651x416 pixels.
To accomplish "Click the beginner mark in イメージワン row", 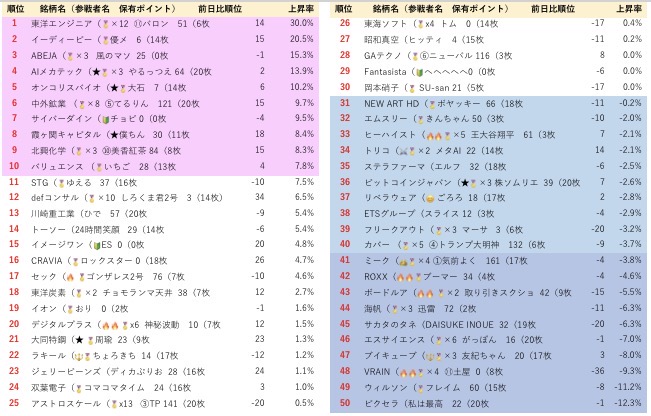I will (98, 245).
